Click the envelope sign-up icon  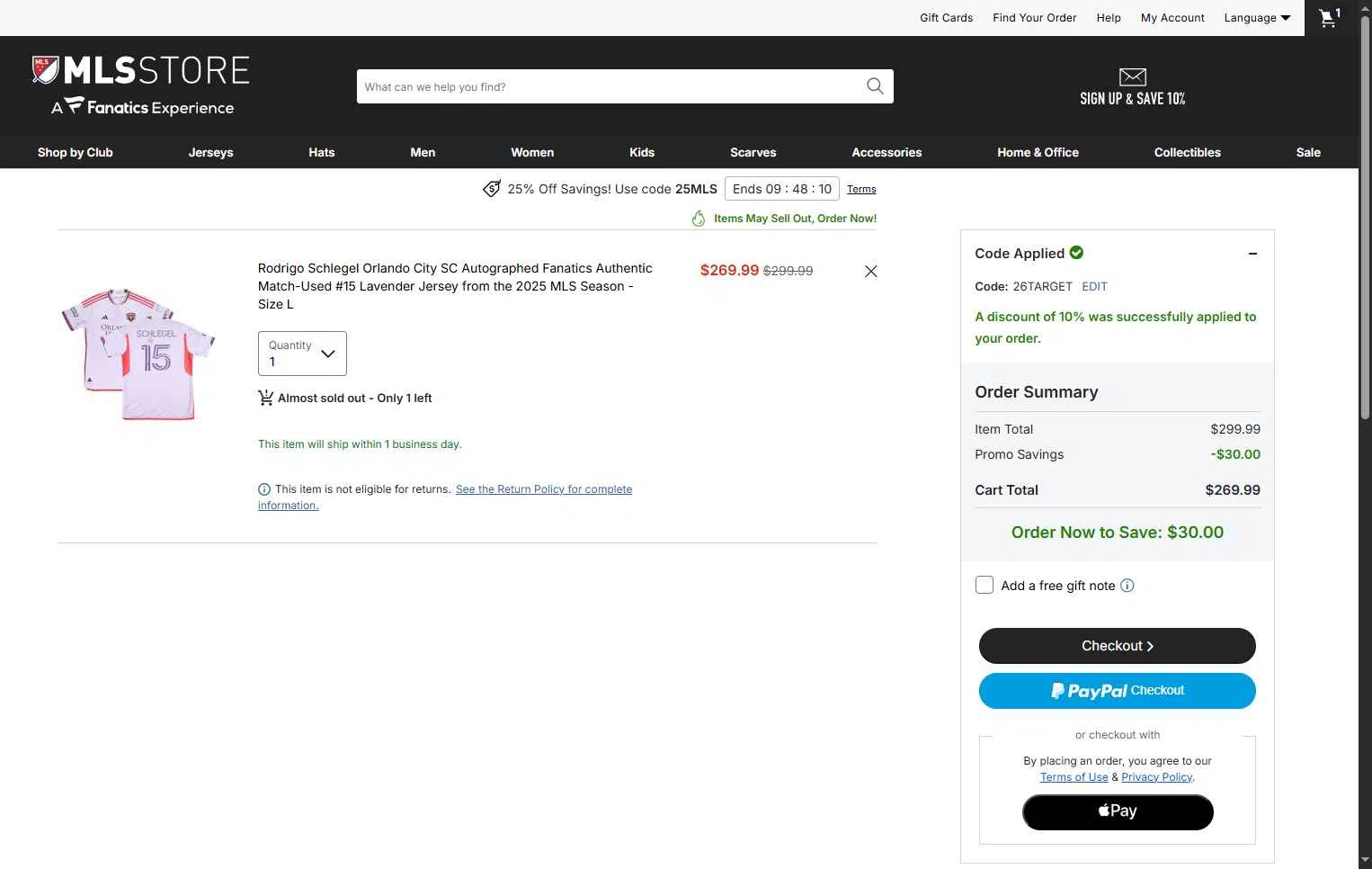click(1132, 76)
